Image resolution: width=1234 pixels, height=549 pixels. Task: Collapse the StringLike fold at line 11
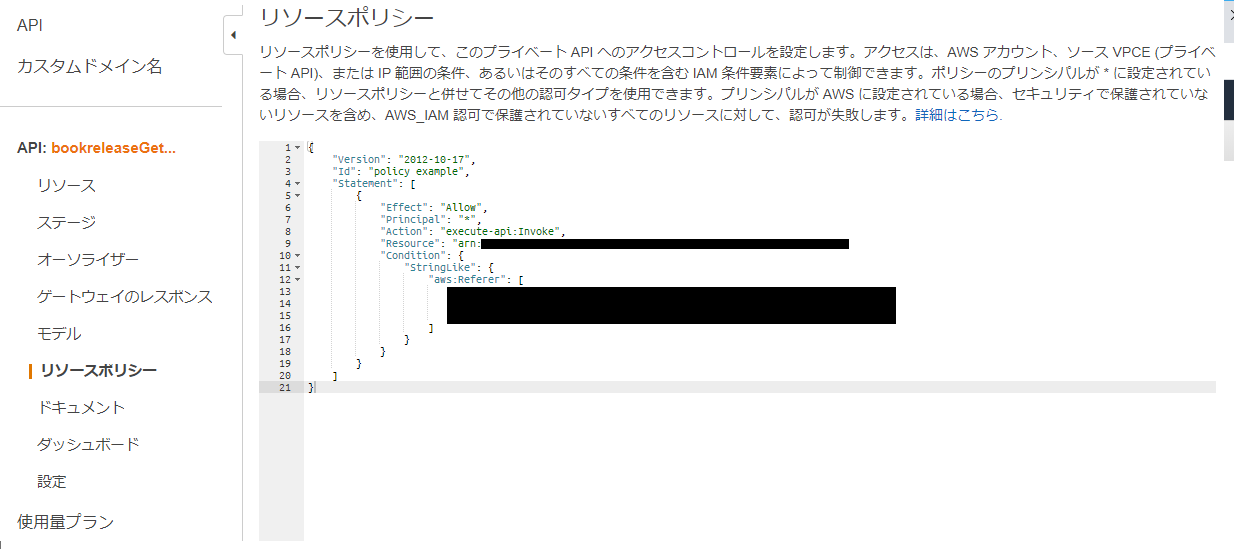[x=297, y=267]
